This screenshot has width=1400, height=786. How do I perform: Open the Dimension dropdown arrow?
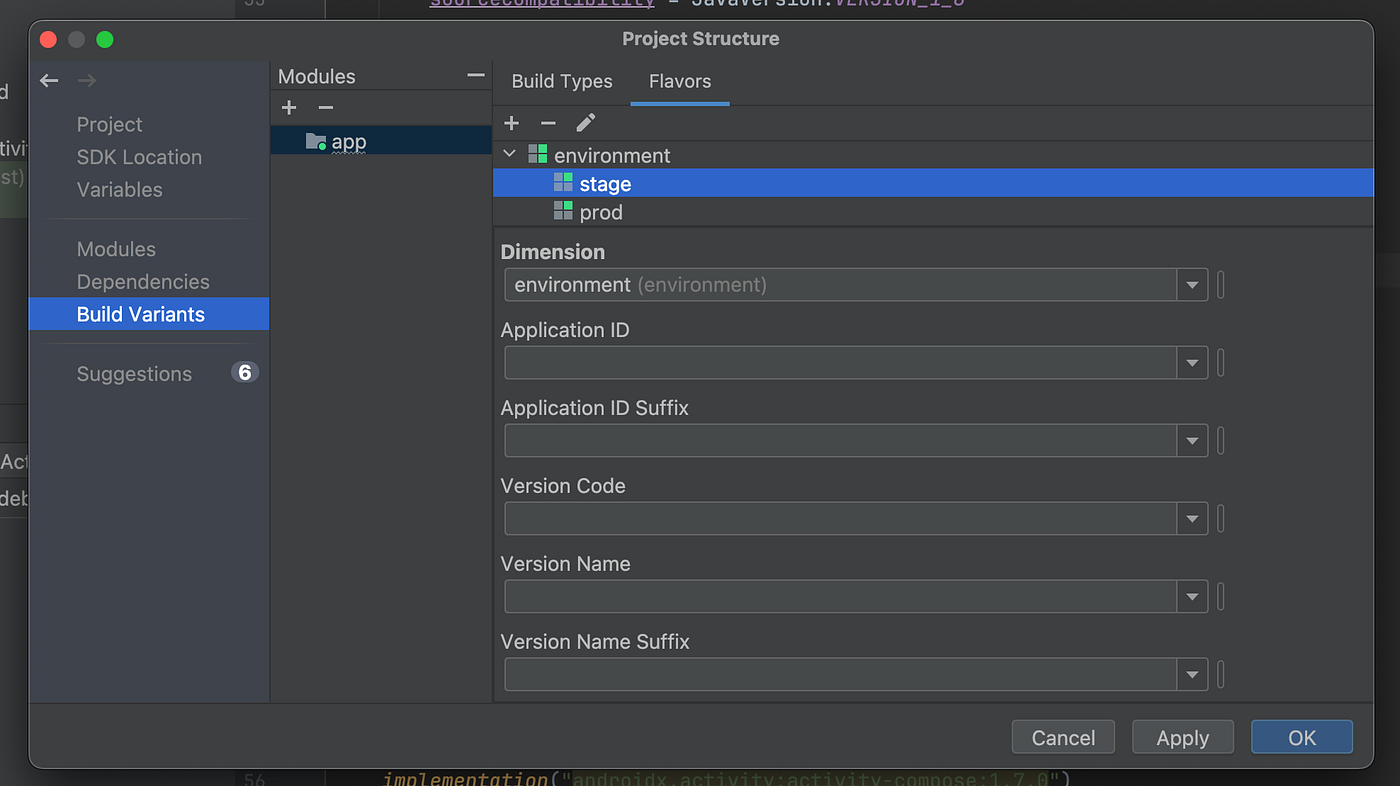1192,285
